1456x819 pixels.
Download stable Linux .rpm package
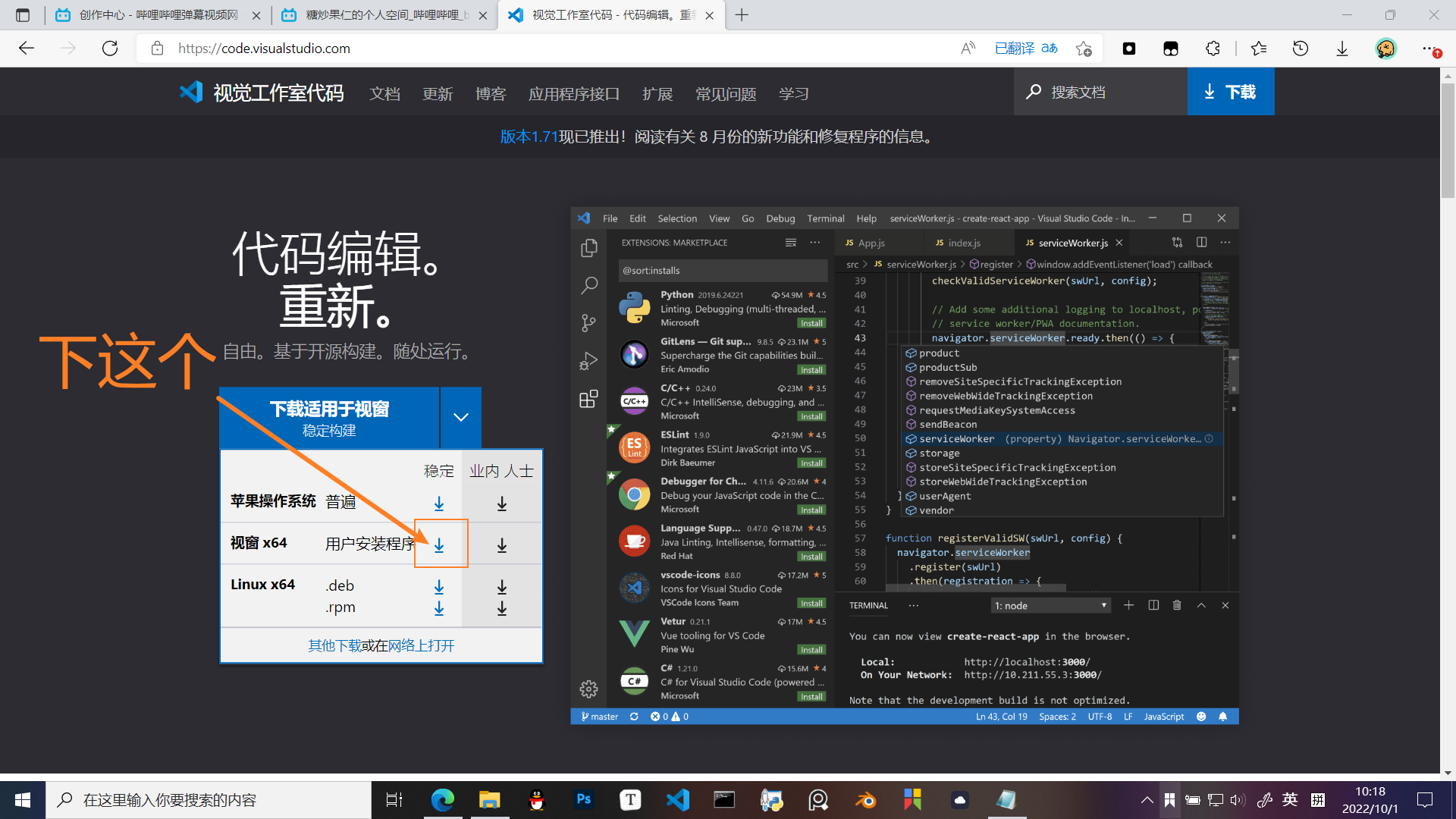click(x=439, y=608)
